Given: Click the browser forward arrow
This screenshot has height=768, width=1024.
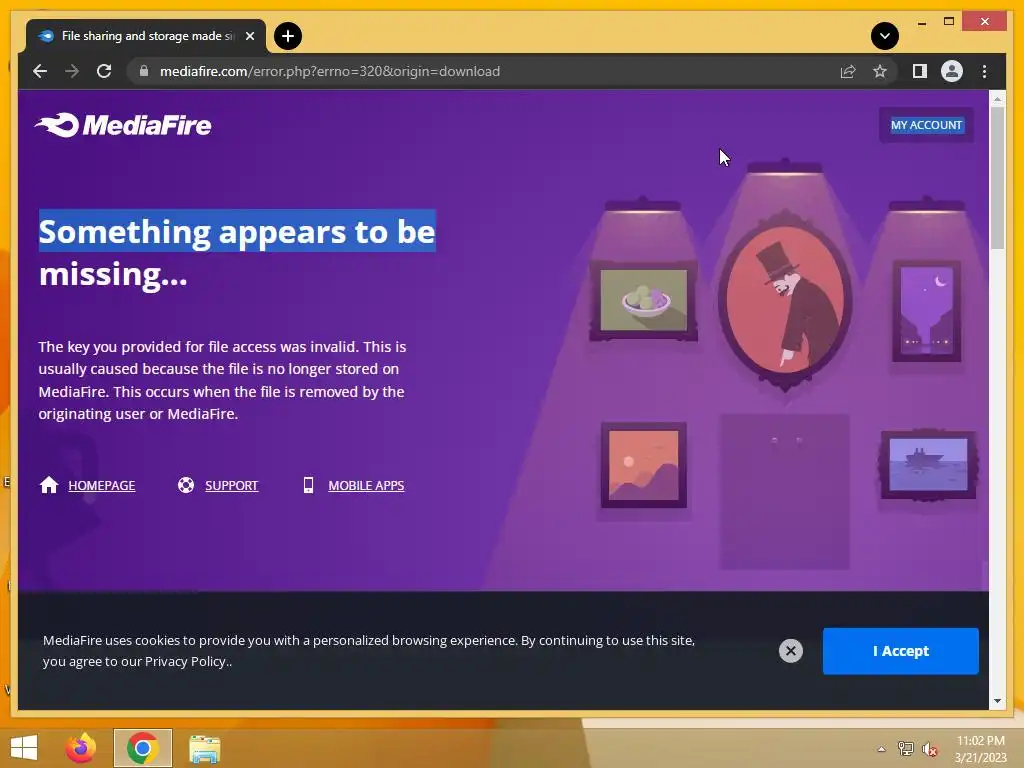Looking at the screenshot, I should [72, 71].
